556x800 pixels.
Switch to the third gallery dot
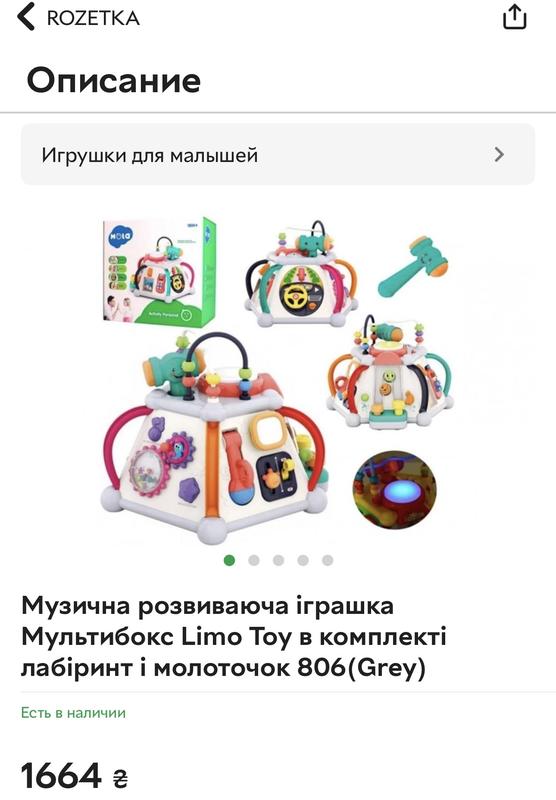pos(279,560)
